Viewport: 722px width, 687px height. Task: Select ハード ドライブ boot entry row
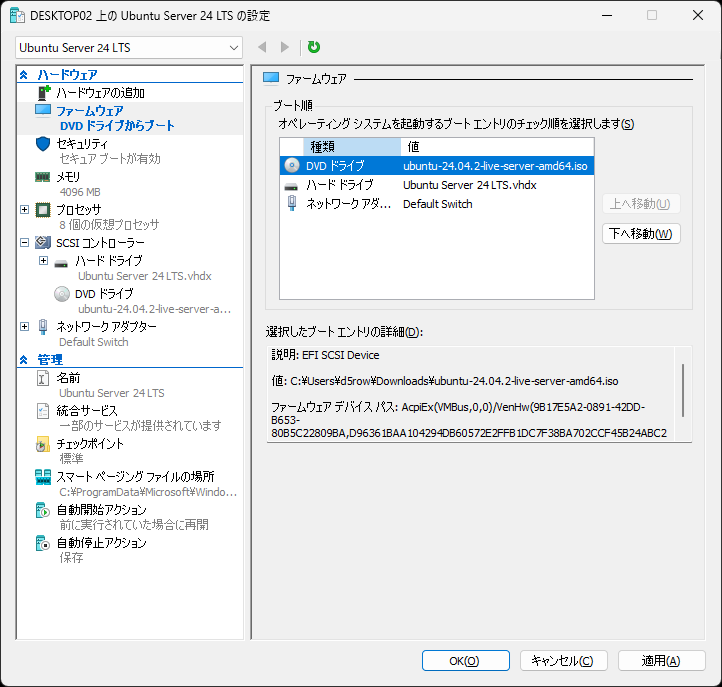(x=437, y=185)
